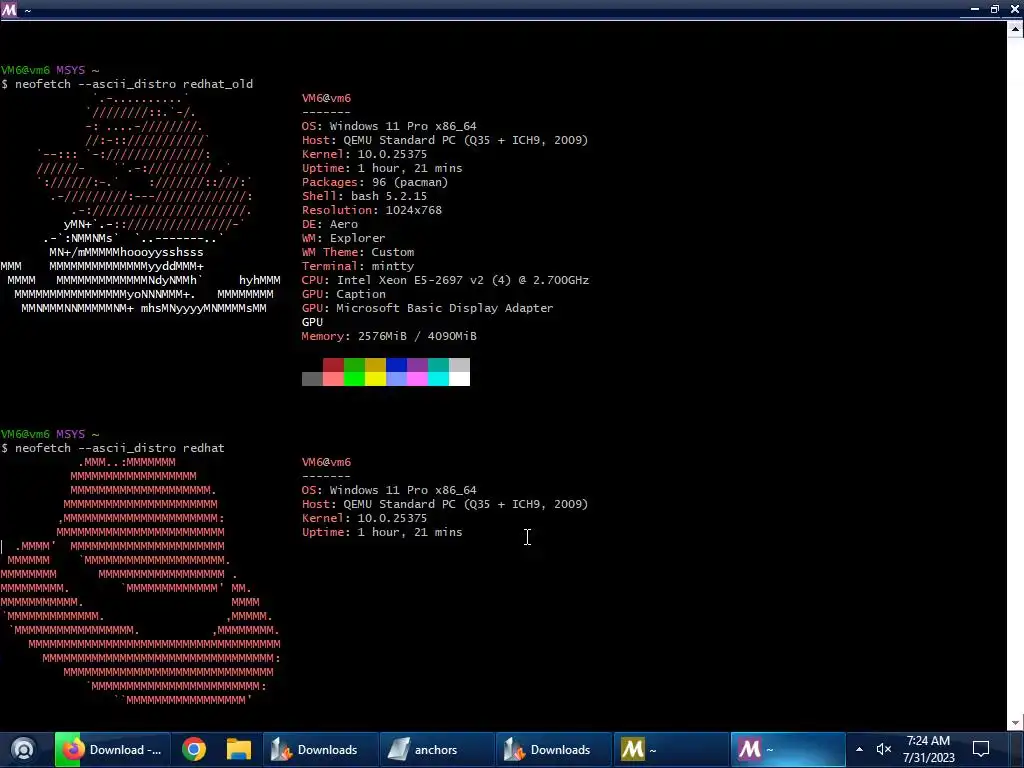
Task: Click 'neofetch --ascii_distro redhat_old' command
Action: click(134, 84)
